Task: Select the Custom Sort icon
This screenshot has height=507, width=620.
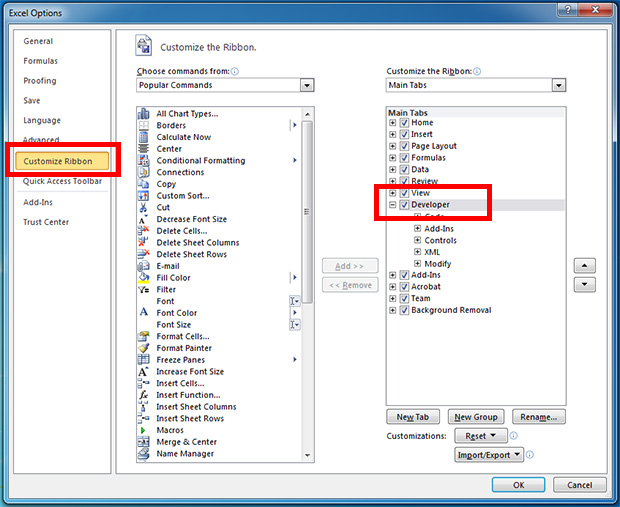Action: [144, 196]
